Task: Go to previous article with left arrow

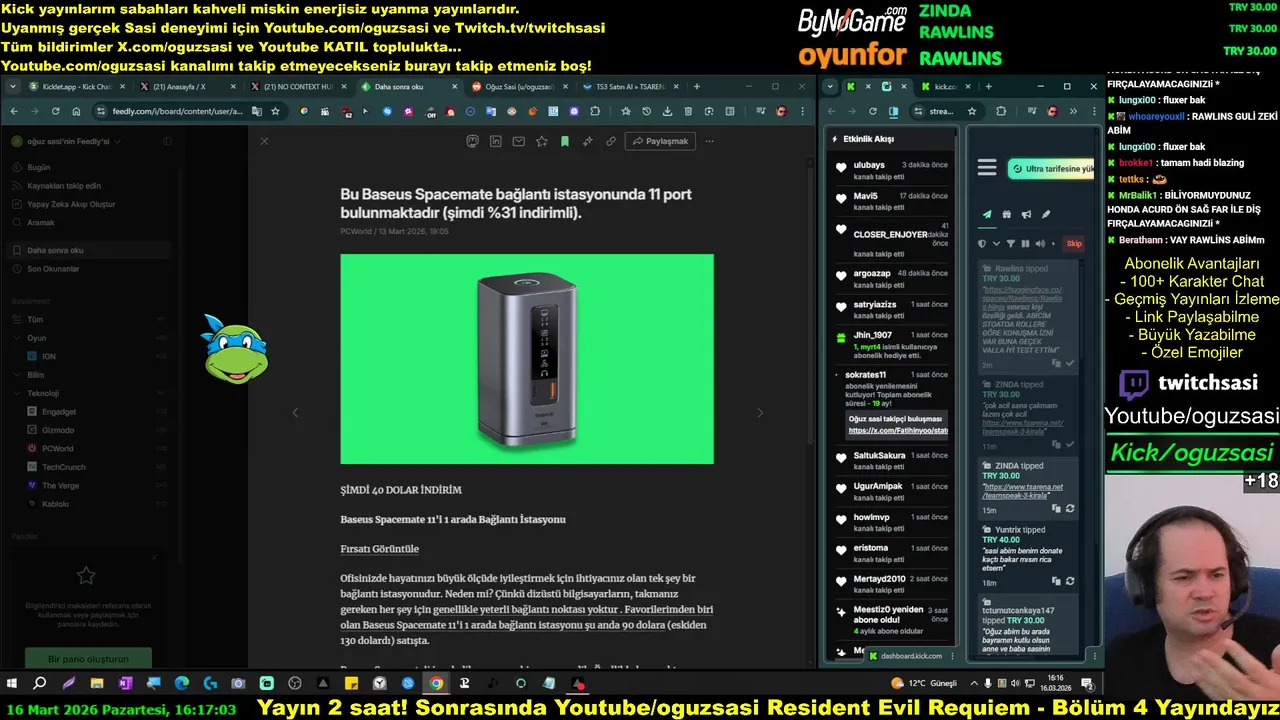Action: click(x=294, y=412)
